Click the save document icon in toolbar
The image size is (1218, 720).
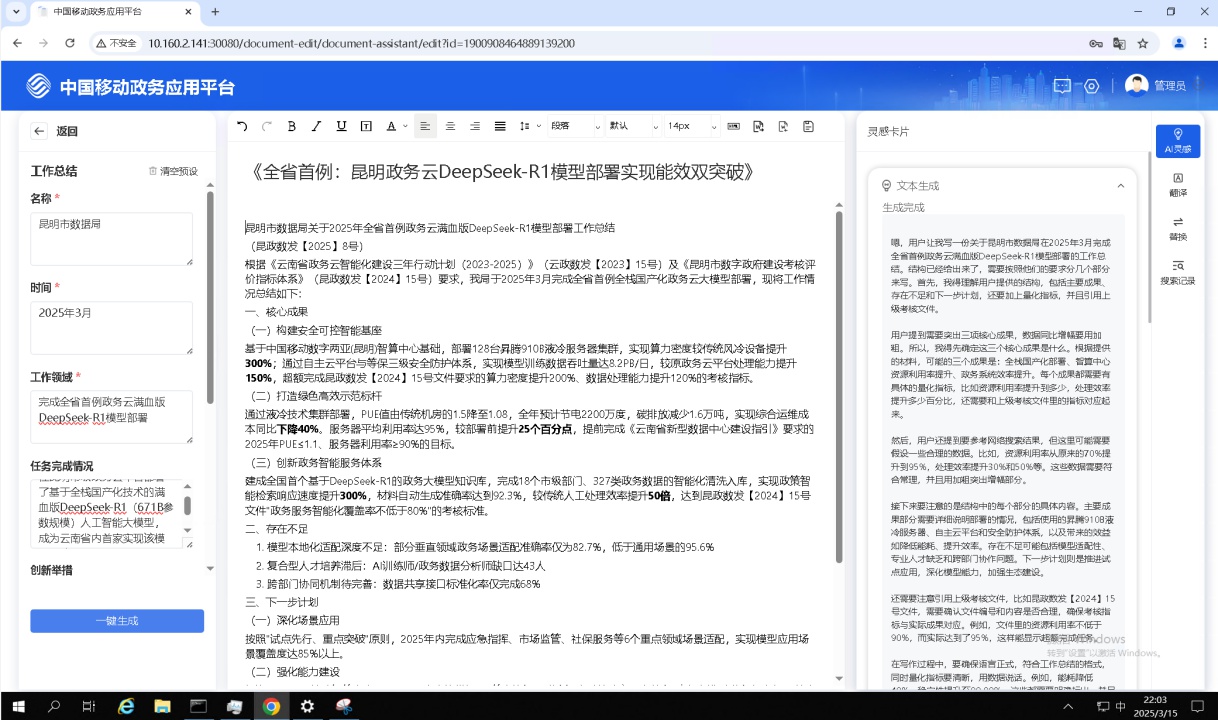coord(808,126)
